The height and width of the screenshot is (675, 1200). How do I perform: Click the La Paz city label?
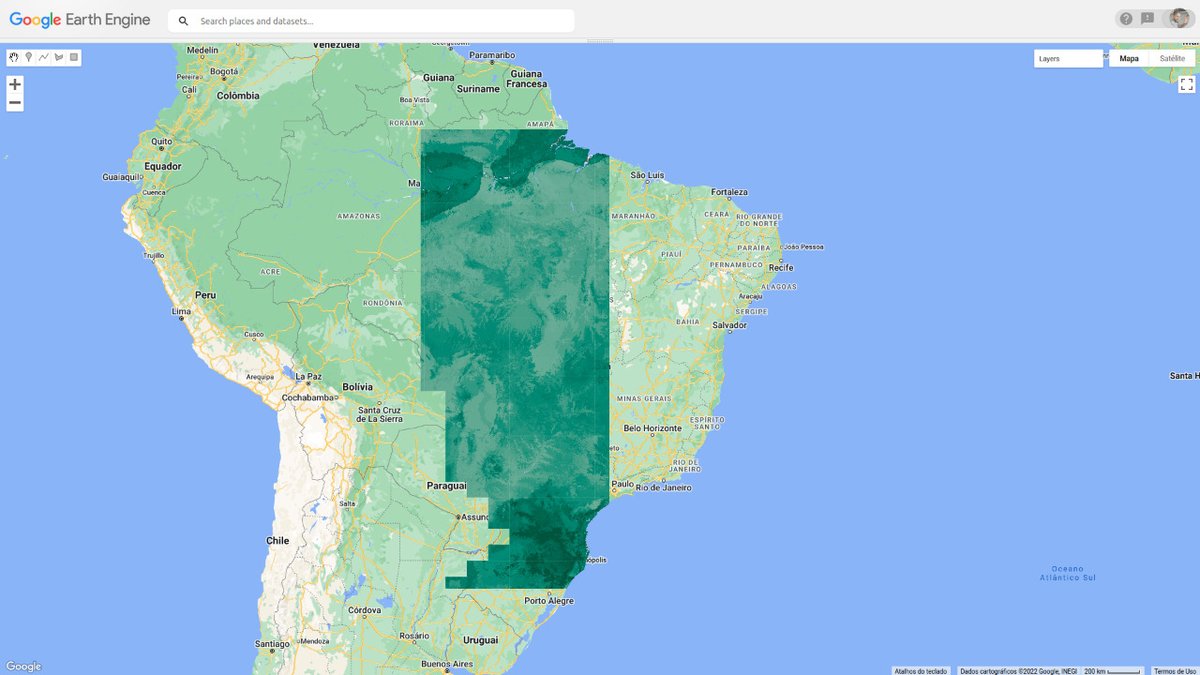click(x=309, y=377)
